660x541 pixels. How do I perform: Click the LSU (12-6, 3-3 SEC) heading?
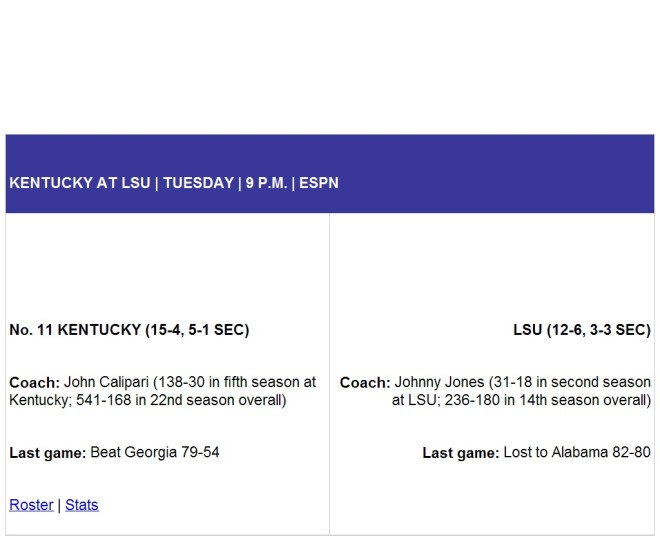(582, 330)
